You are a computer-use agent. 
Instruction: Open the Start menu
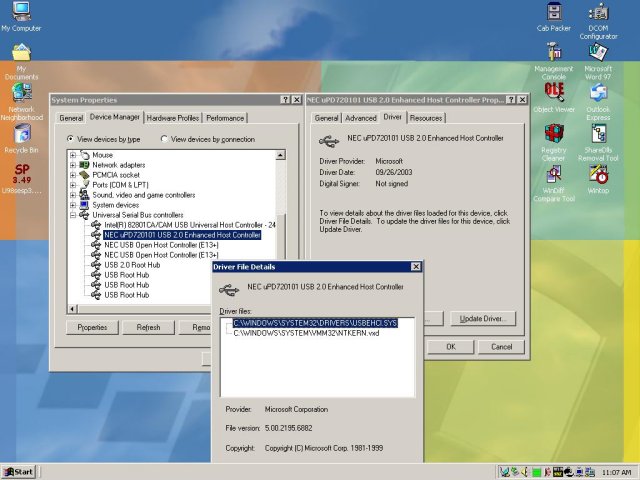(19, 472)
